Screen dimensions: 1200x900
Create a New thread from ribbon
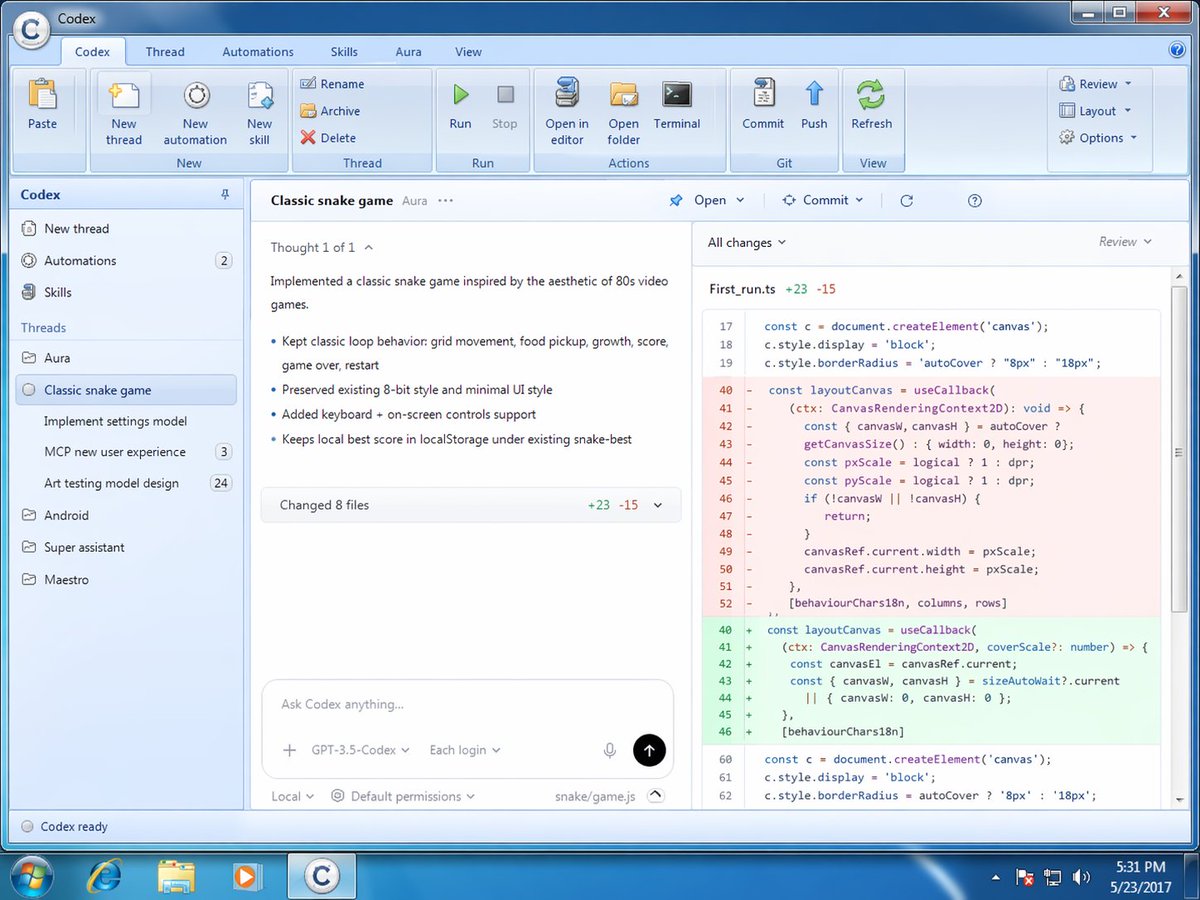(x=124, y=112)
